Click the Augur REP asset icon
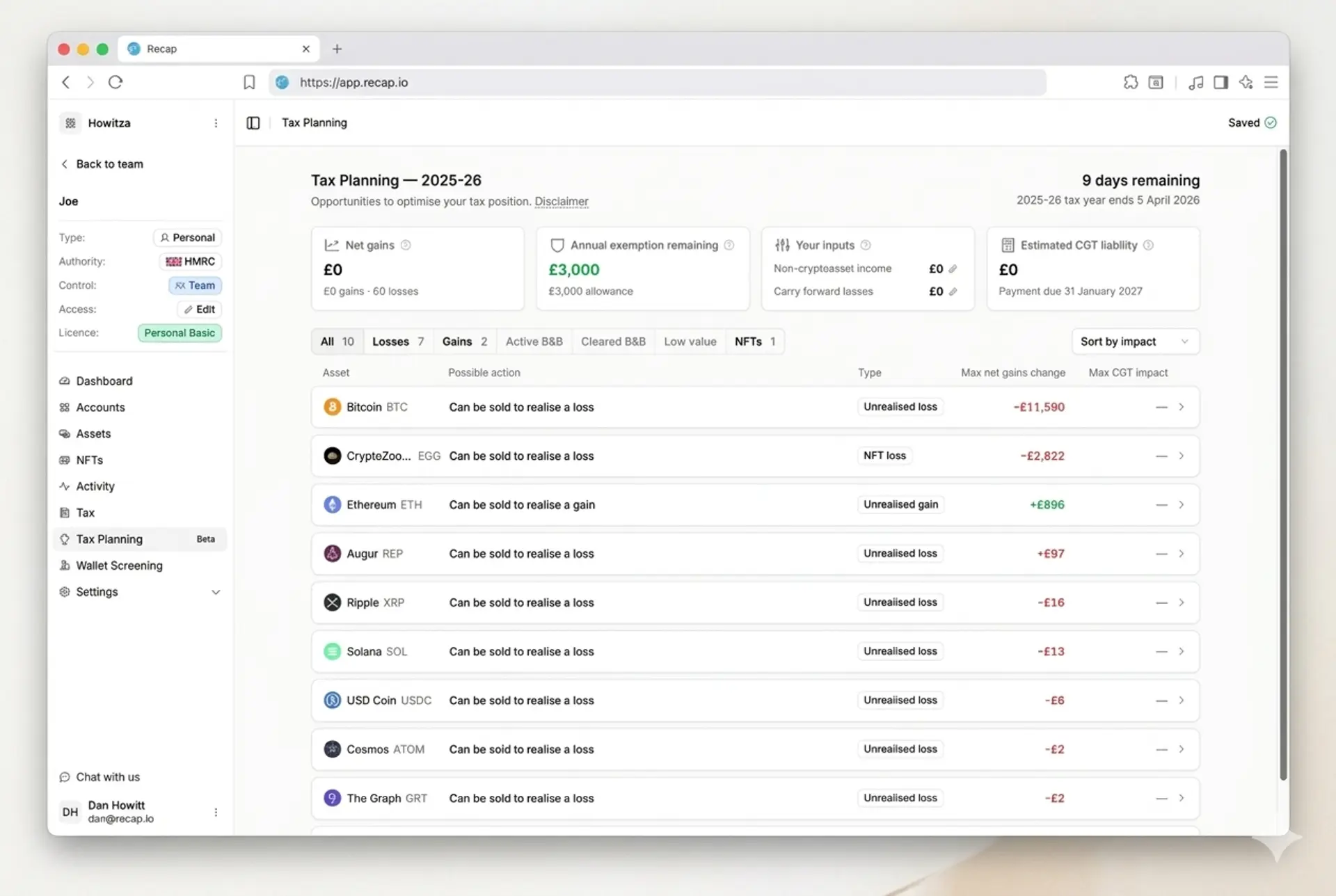The width and height of the screenshot is (1336, 896). (332, 554)
